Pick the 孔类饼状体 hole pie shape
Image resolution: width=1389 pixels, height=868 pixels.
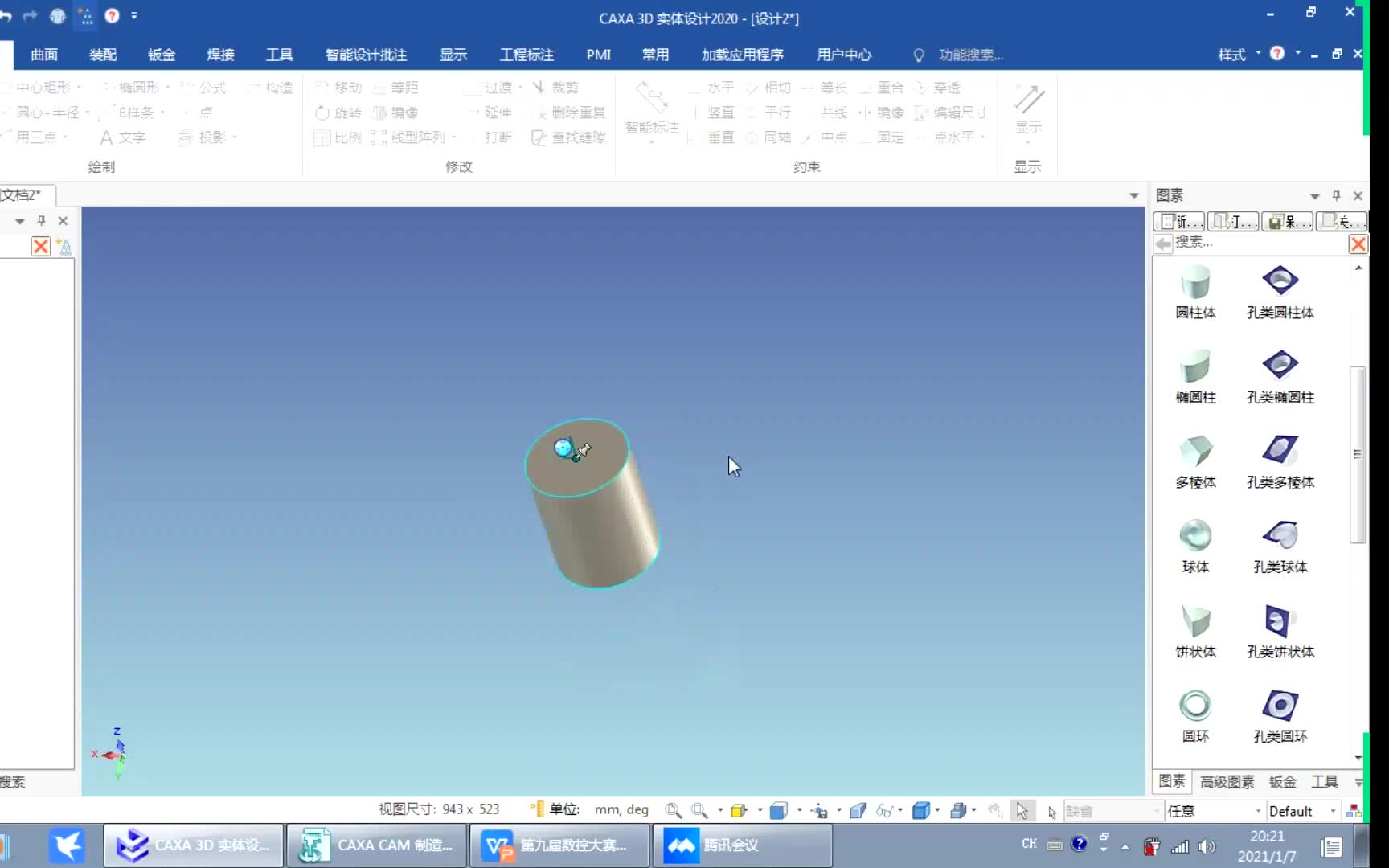click(x=1280, y=633)
